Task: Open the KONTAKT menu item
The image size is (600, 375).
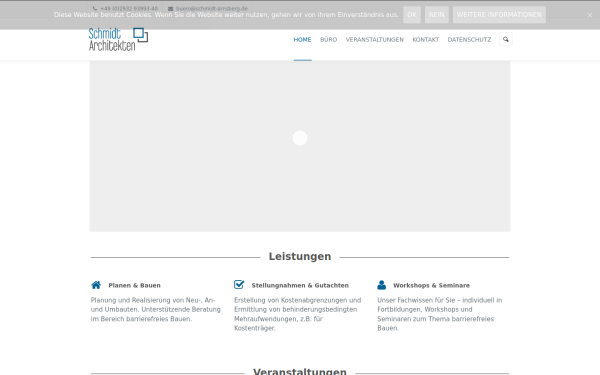Action: tap(426, 39)
